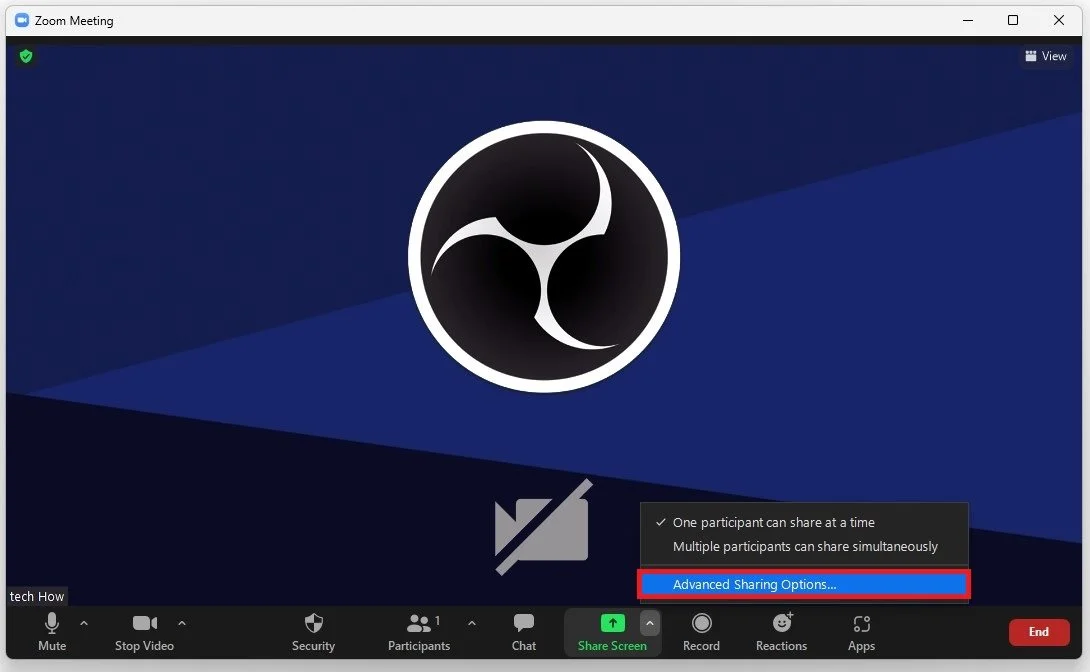The height and width of the screenshot is (672, 1090).
Task: Show meeting info via green shield icon
Action: pyautogui.click(x=26, y=56)
